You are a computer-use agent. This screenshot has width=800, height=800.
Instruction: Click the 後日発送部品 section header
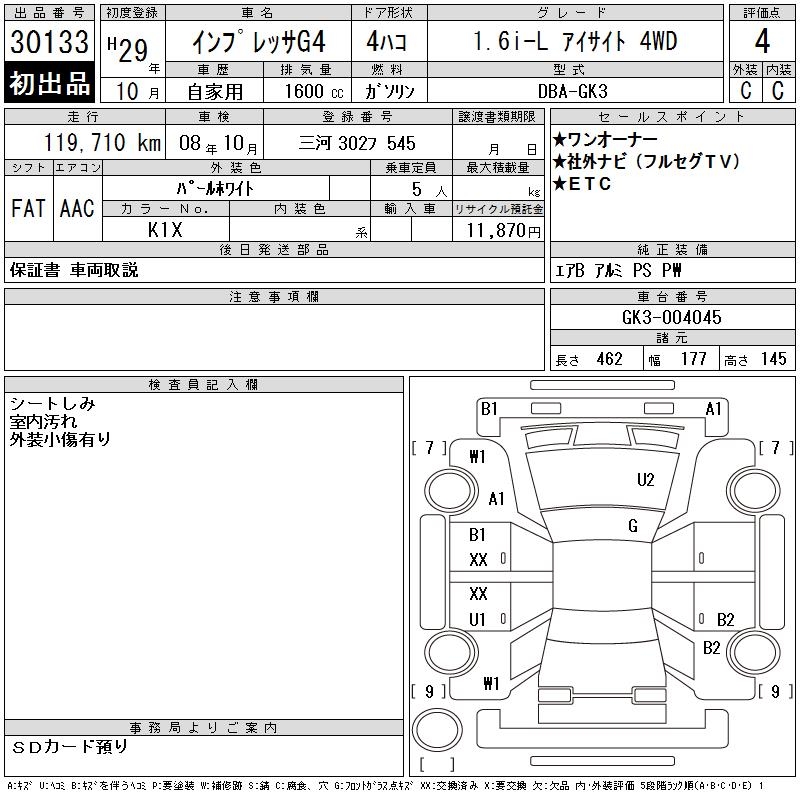pos(274,249)
